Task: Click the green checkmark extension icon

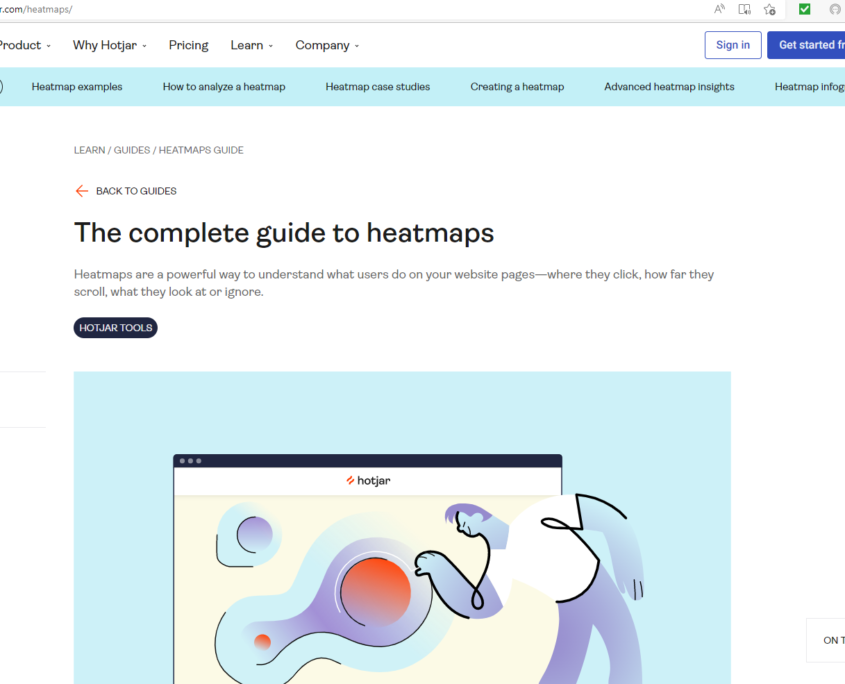Action: click(x=805, y=9)
